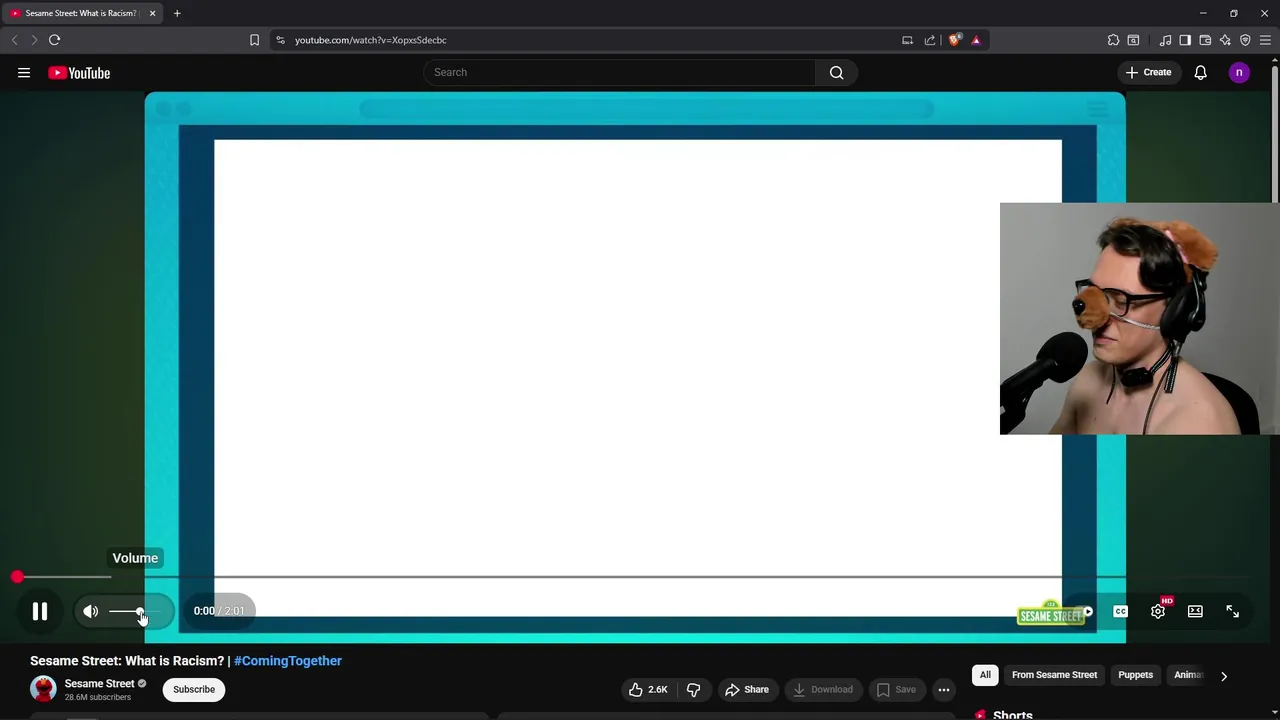Open the Leo AI sparkle icon
The height and width of the screenshot is (720, 1280).
click(1225, 40)
